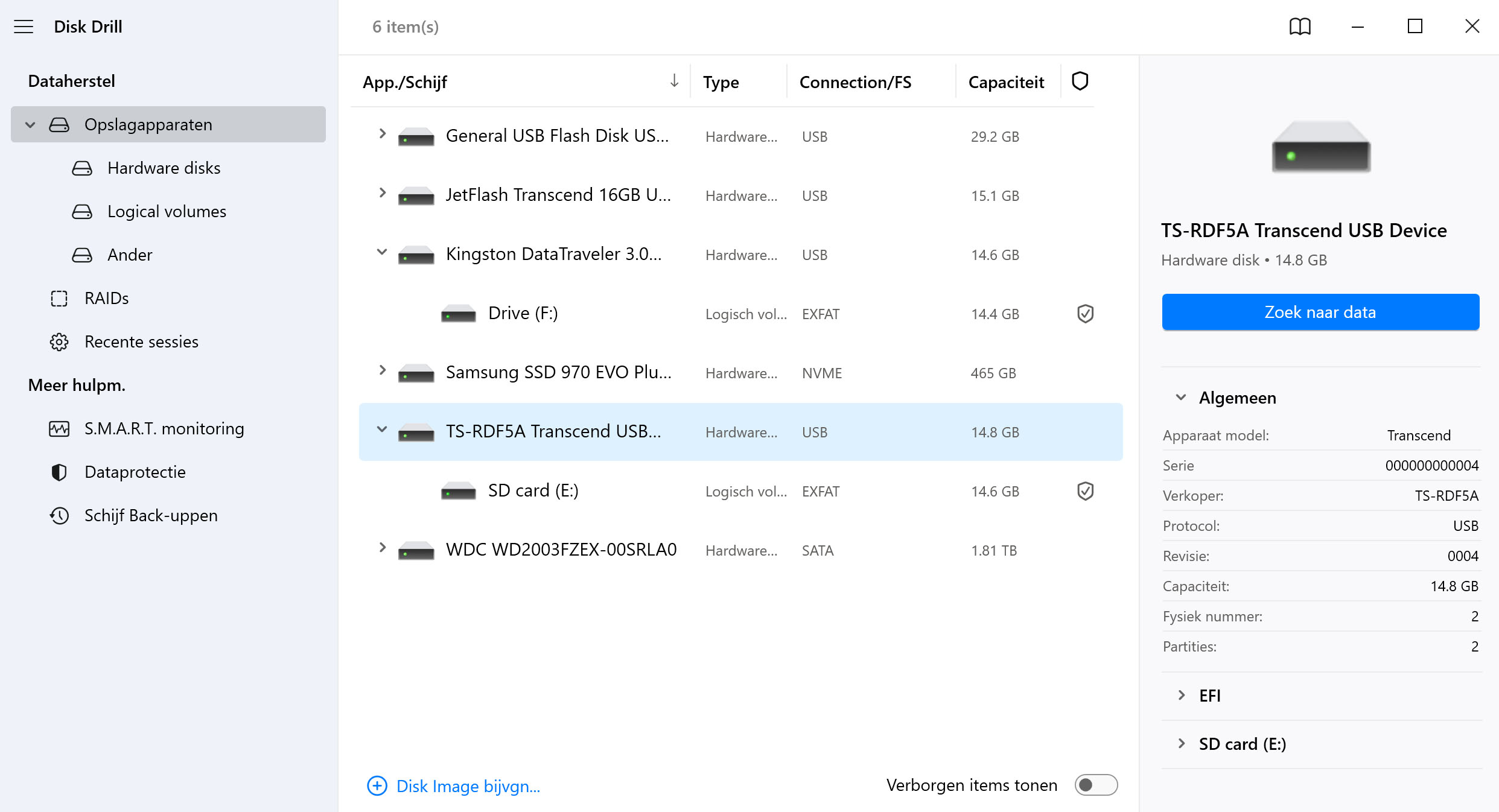Click serial value 000000000004
The image size is (1499, 812).
pos(1431,465)
